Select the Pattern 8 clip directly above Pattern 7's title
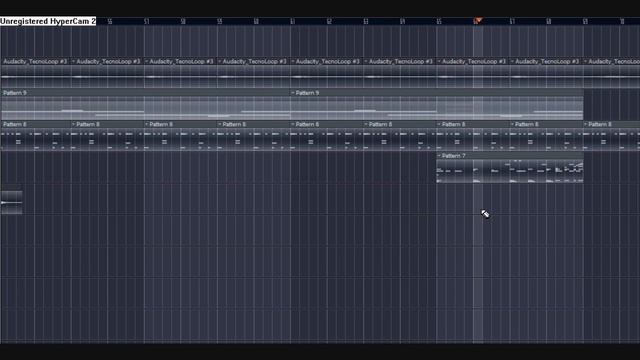This screenshot has height=360, width=640. (473, 136)
